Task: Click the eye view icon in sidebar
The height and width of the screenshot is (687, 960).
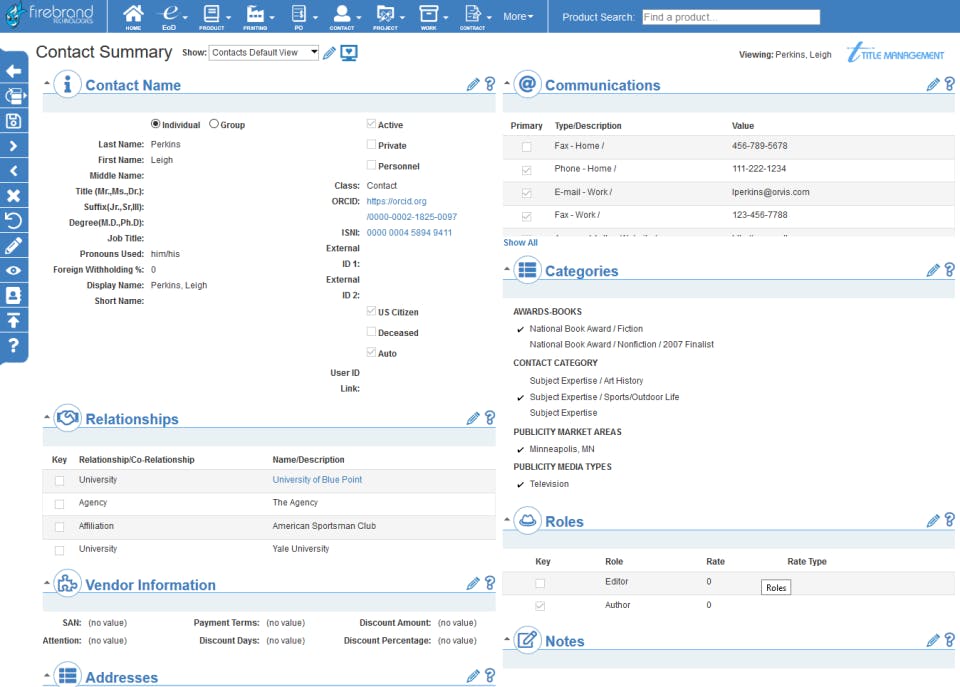Action: click(13, 270)
